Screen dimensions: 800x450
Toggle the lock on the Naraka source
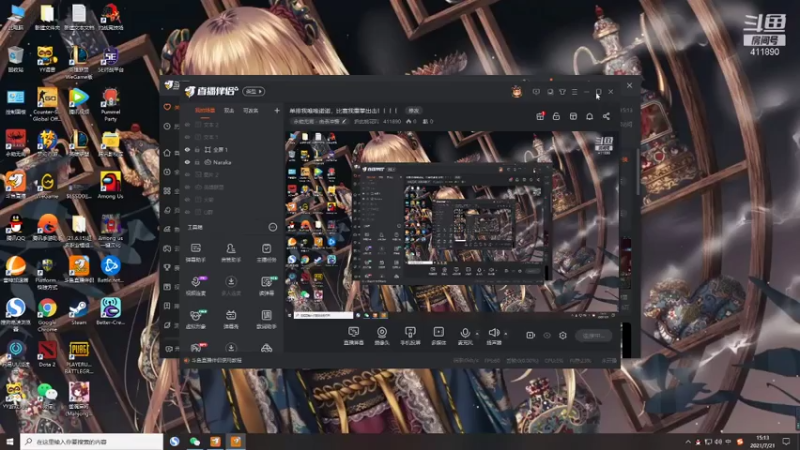click(x=197, y=162)
